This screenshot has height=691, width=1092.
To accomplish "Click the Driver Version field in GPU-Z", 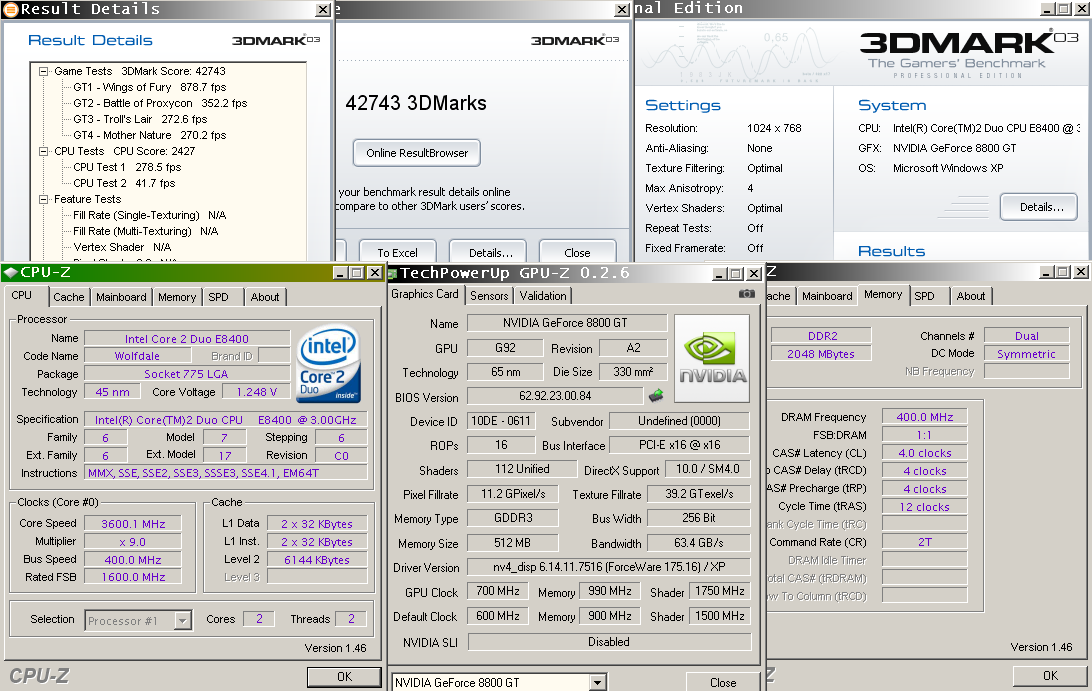I will coord(608,567).
